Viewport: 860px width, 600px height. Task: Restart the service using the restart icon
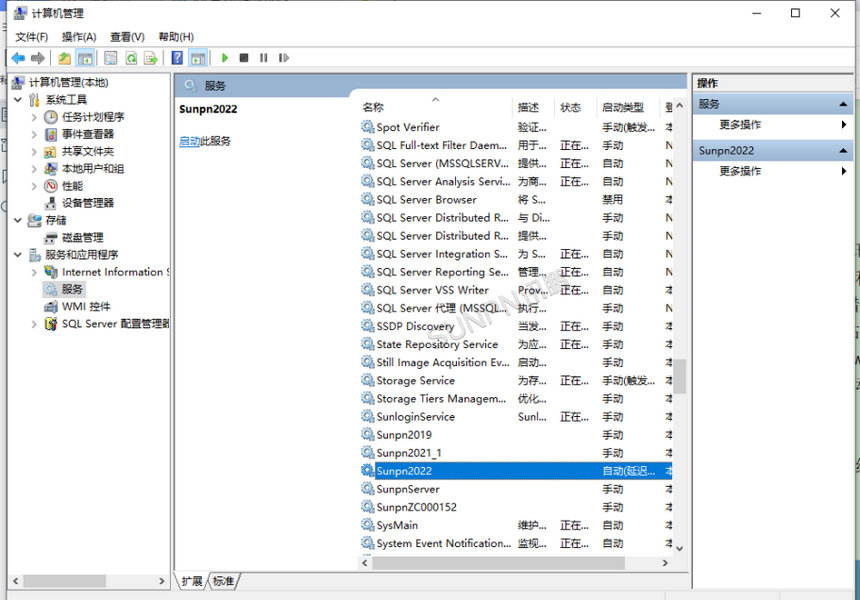284,58
